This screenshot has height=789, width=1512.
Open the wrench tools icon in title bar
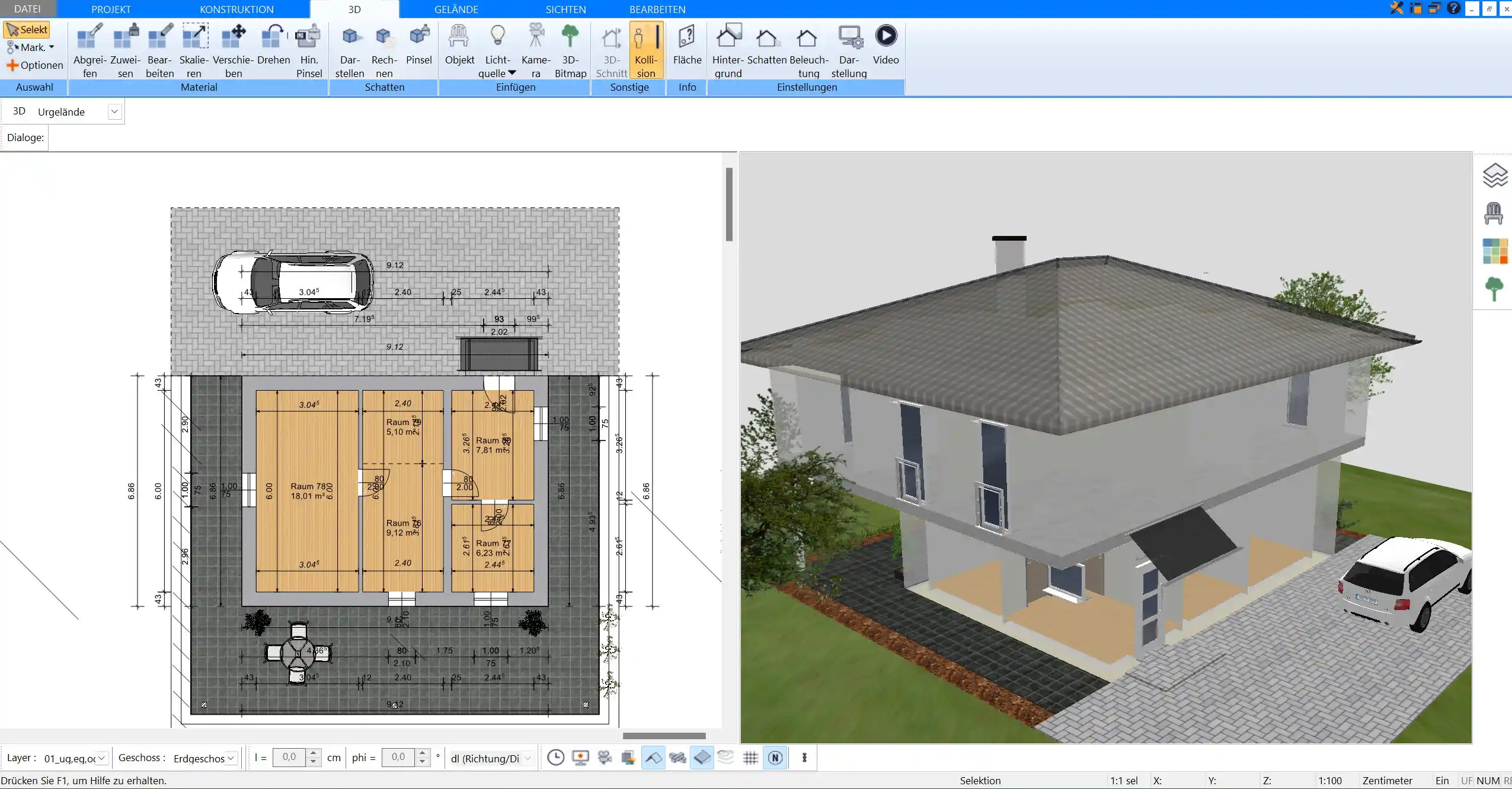coord(1397,8)
